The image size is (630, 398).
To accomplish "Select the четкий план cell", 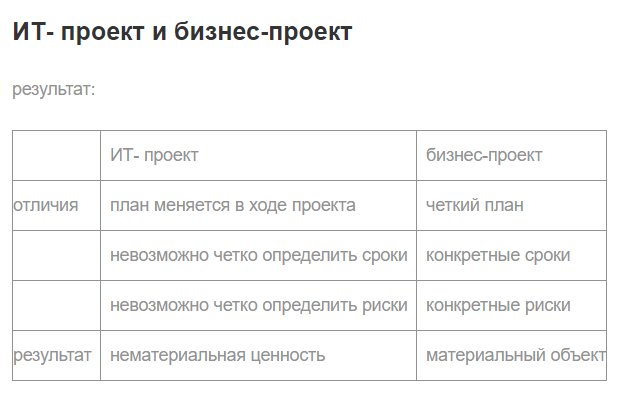I will (511, 206).
